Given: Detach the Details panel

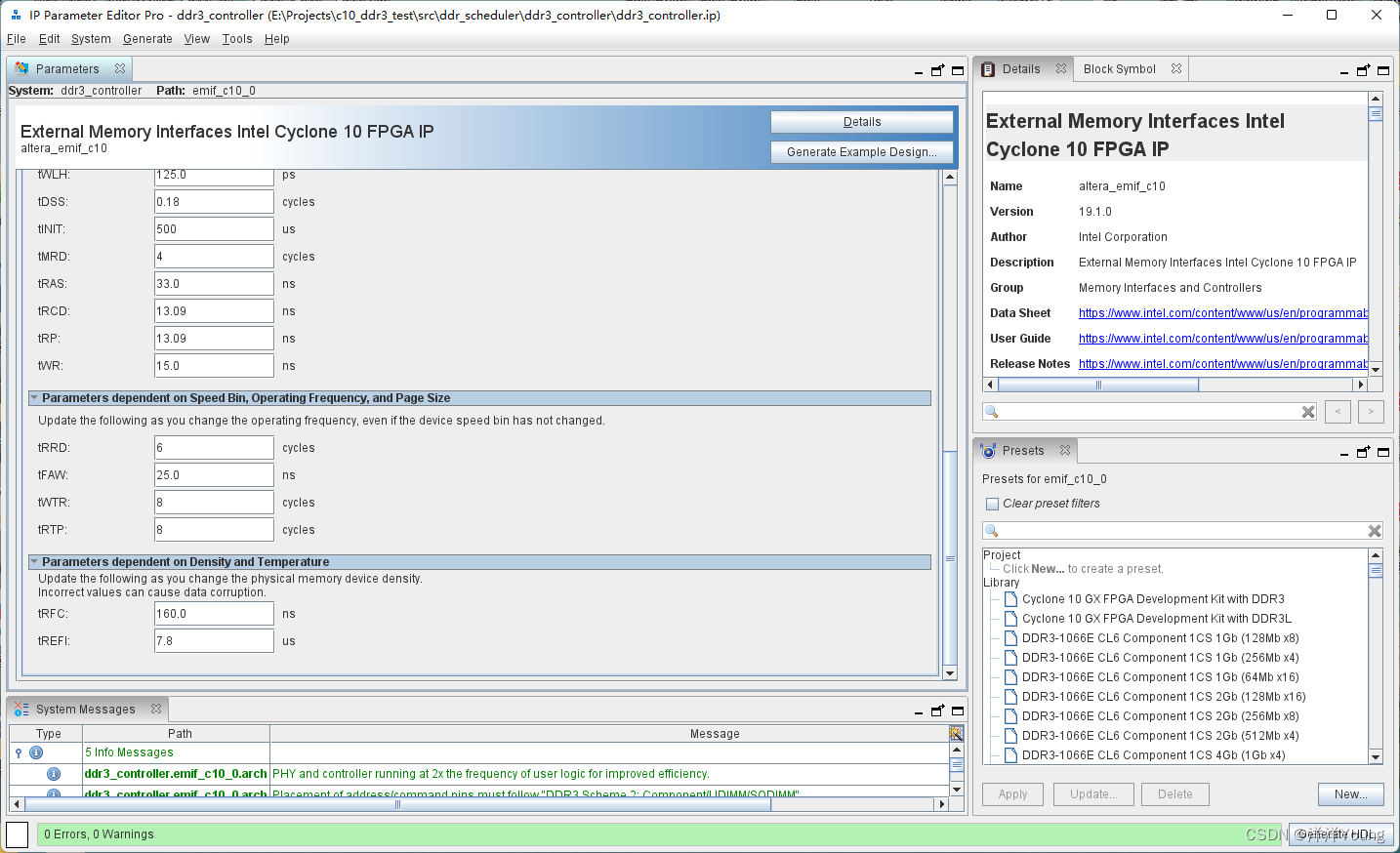Looking at the screenshot, I should click(1364, 70).
